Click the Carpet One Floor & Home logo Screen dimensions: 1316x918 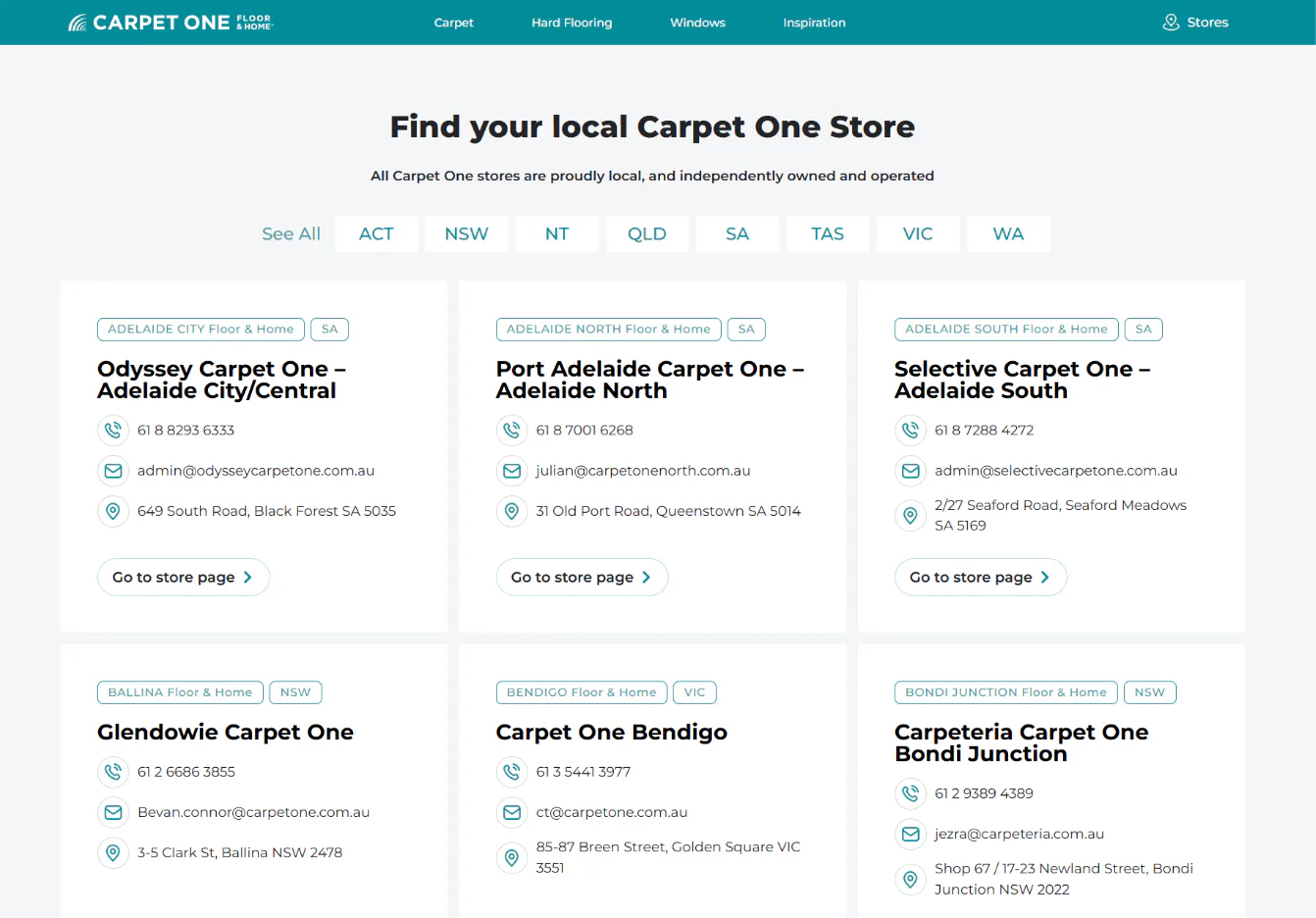(x=171, y=22)
